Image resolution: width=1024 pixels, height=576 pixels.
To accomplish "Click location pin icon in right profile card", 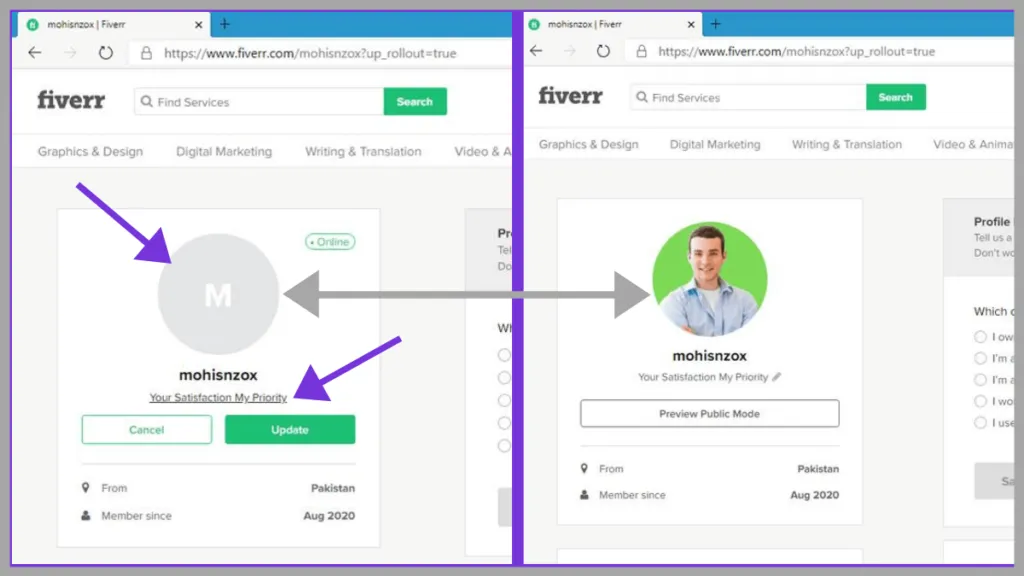I will coord(584,468).
